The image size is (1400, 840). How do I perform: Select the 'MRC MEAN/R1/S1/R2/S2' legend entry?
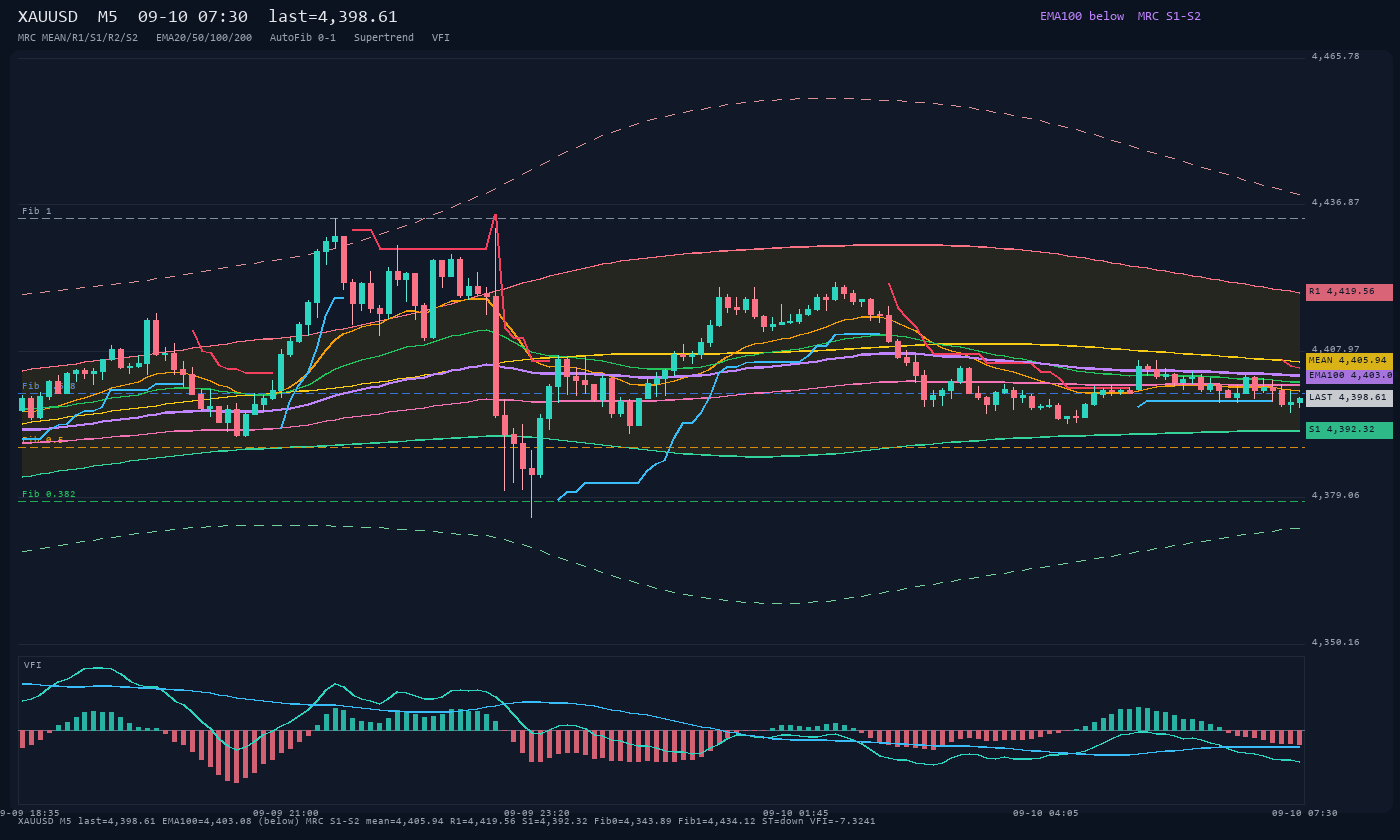click(78, 37)
